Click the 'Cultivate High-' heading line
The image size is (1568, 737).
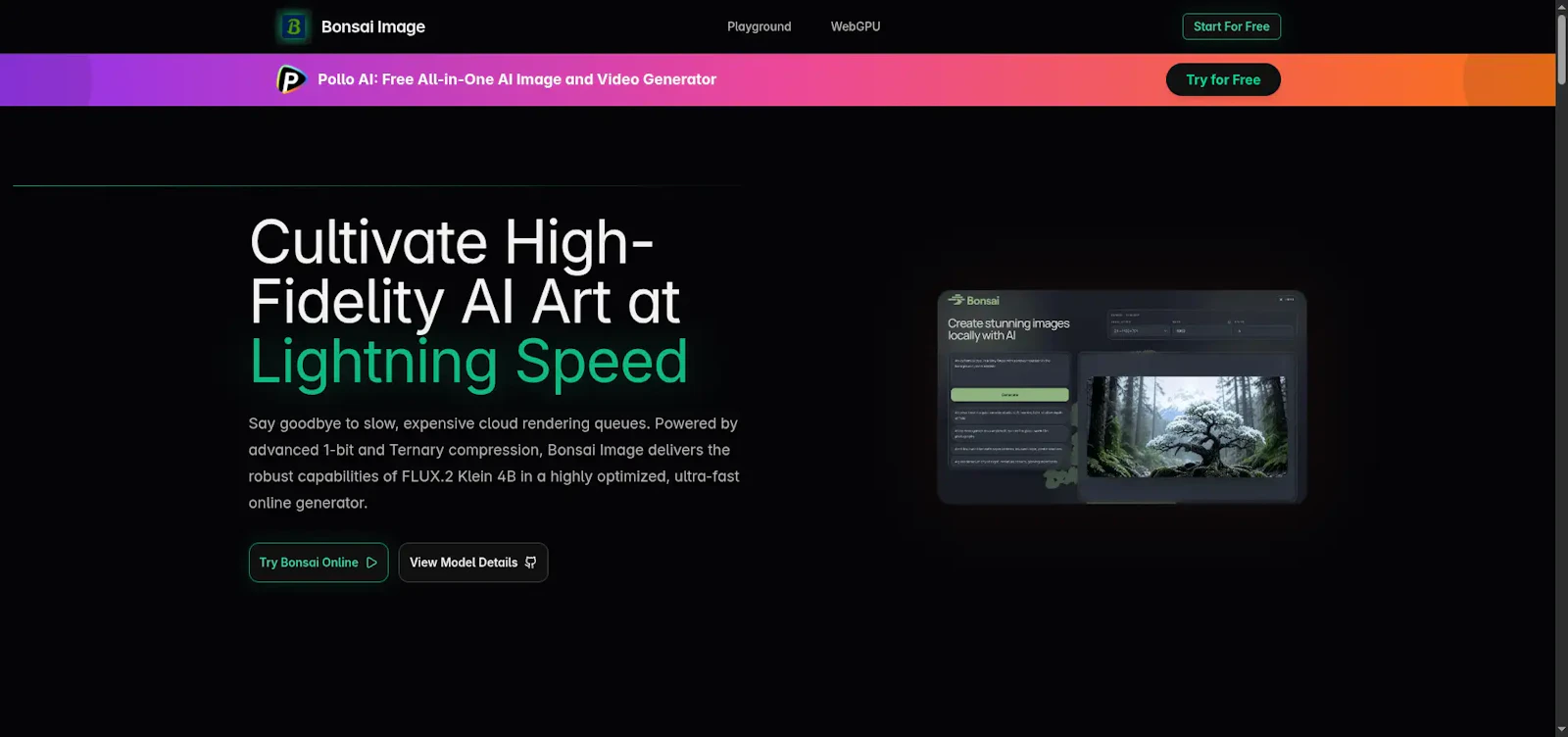coord(452,242)
